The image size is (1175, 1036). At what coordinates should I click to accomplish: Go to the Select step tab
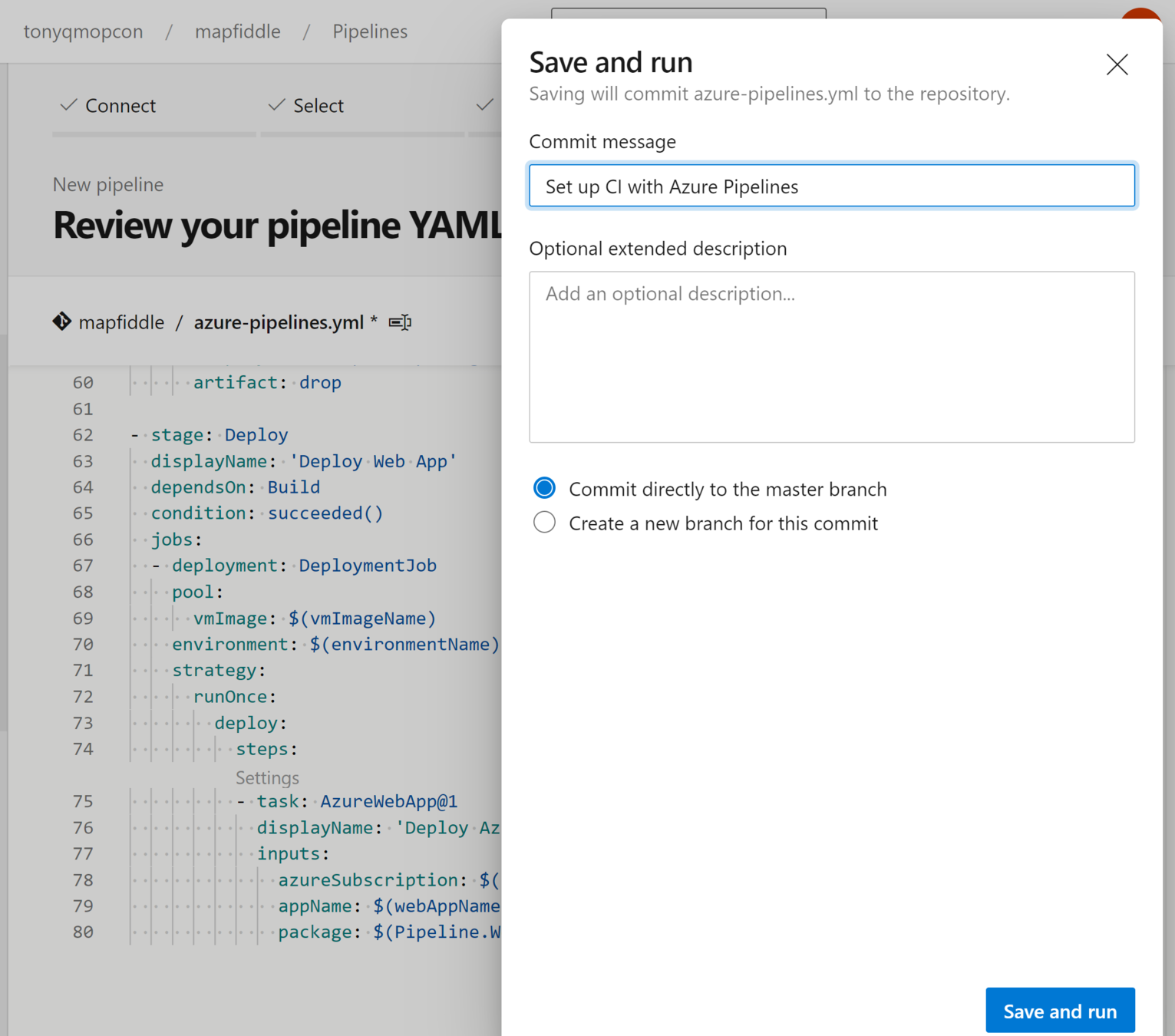pyautogui.click(x=318, y=106)
